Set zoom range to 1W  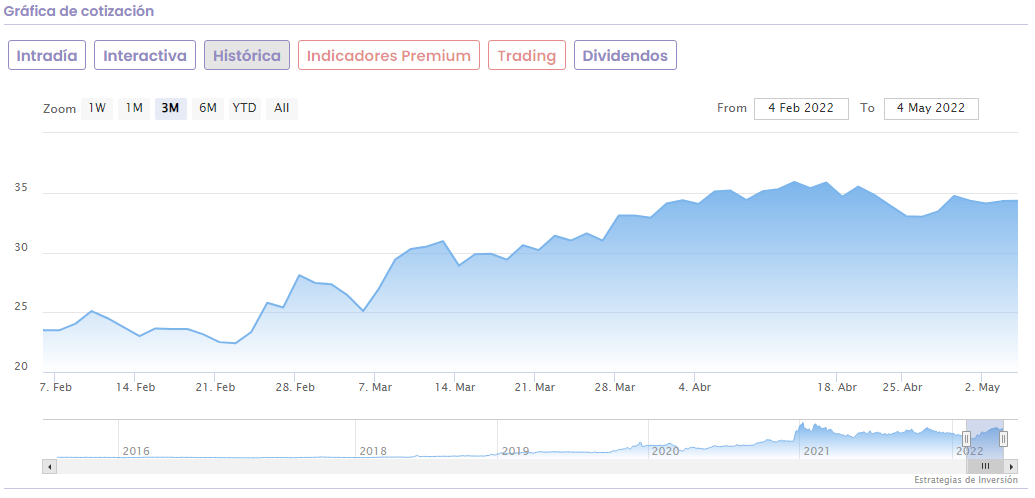(x=97, y=108)
